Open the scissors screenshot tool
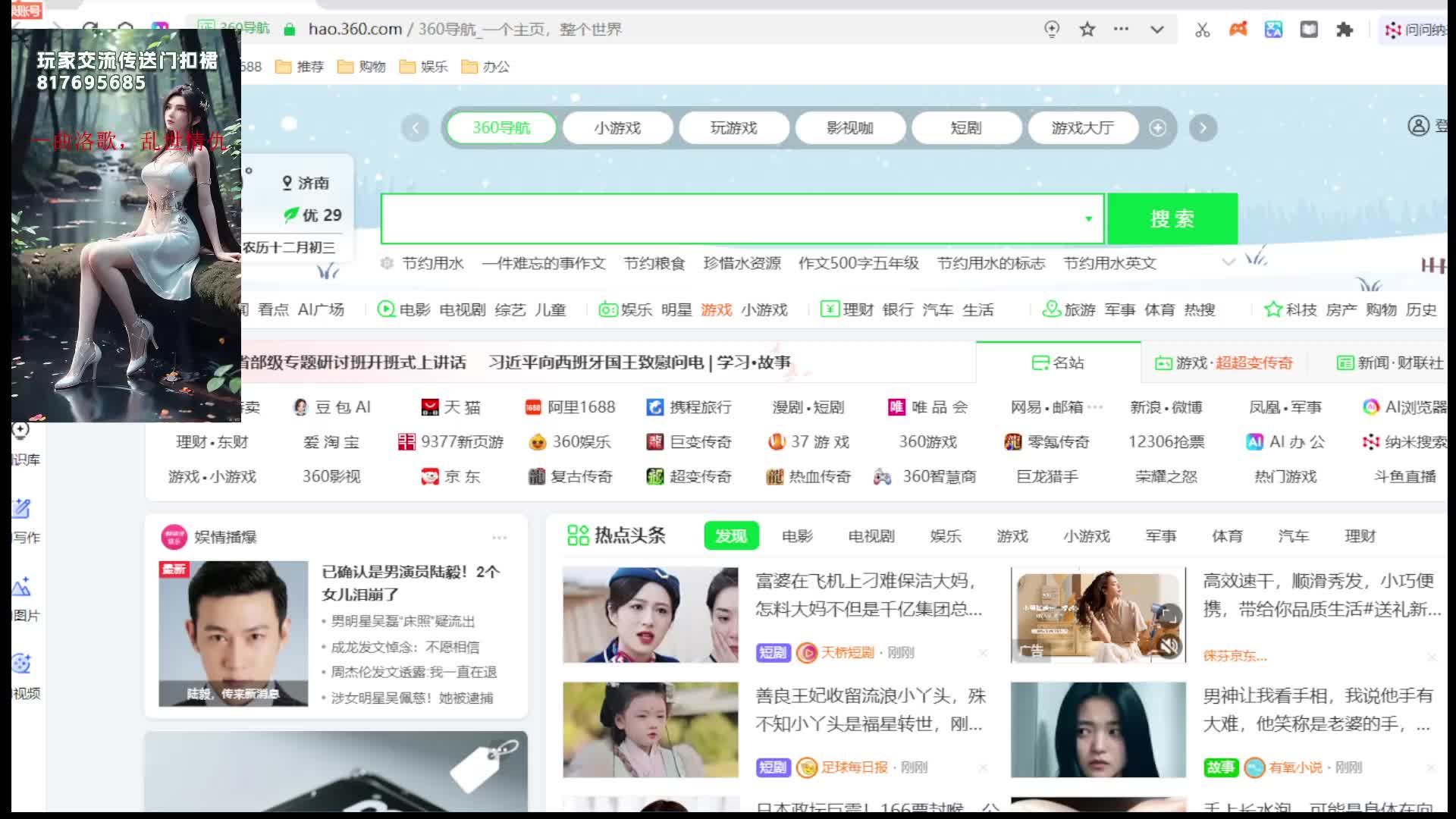1456x819 pixels. (x=1202, y=30)
